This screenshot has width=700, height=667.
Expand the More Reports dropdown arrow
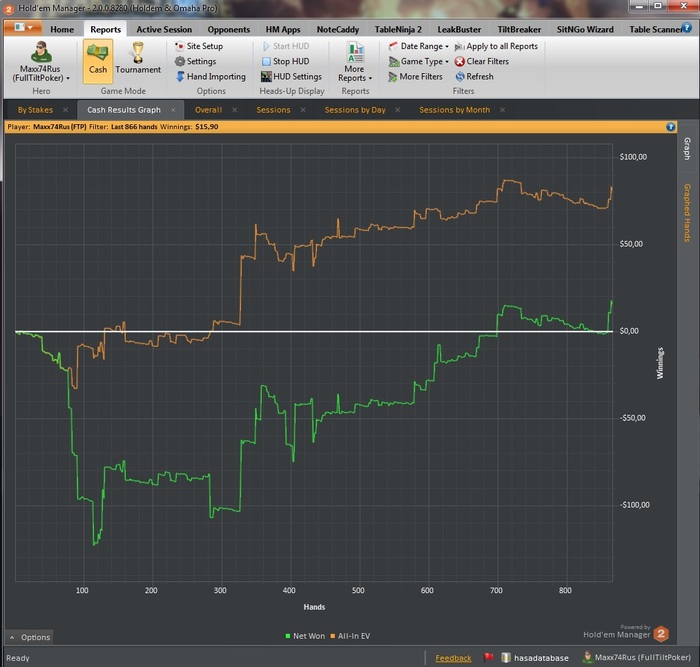[x=371, y=78]
